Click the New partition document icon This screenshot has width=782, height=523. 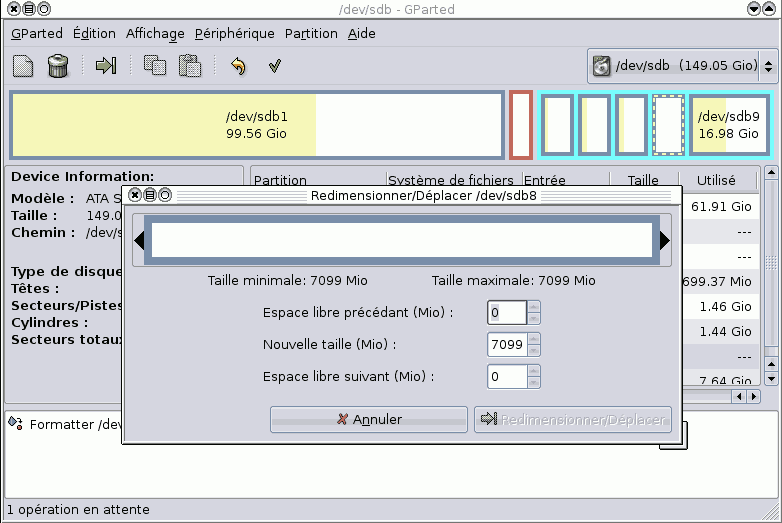(x=23, y=66)
